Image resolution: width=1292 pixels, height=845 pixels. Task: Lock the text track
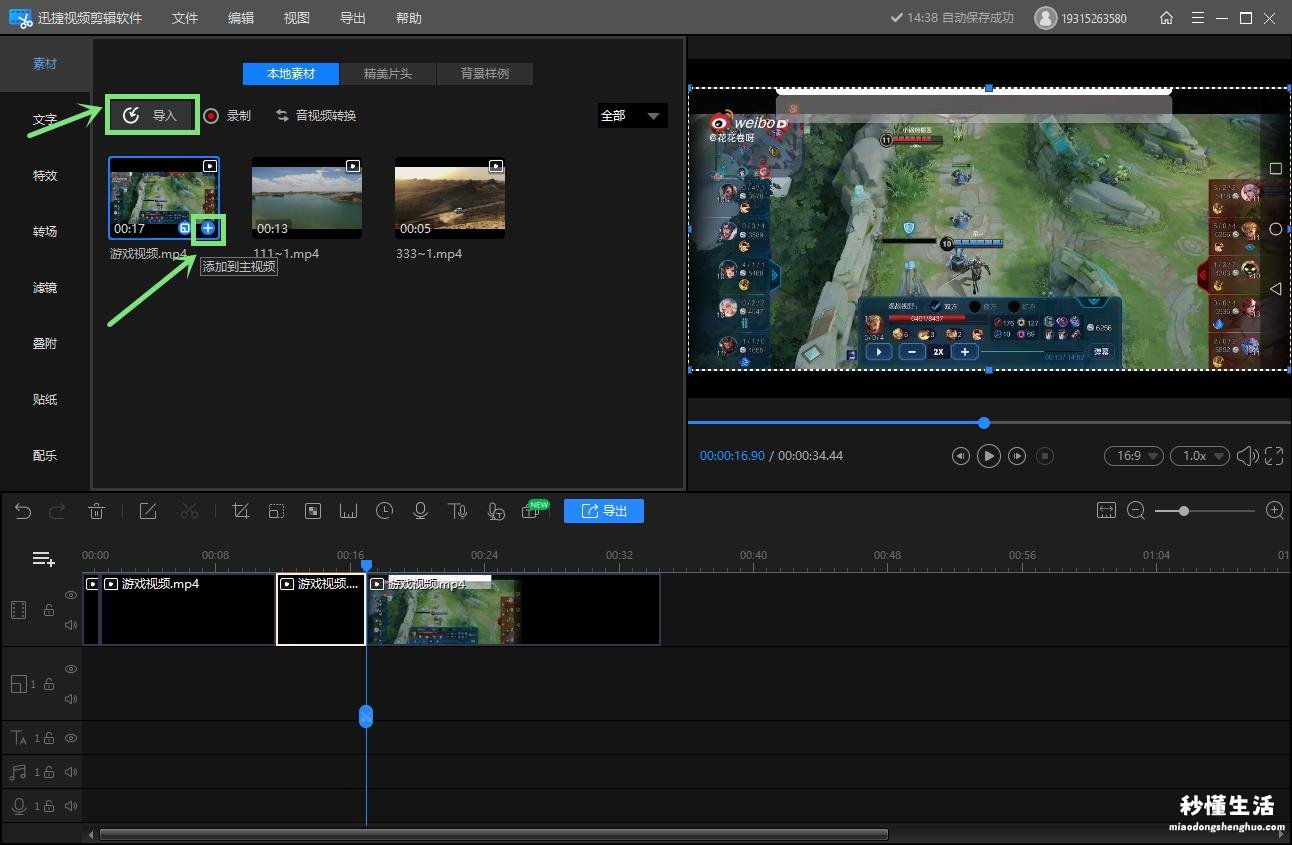pos(48,738)
